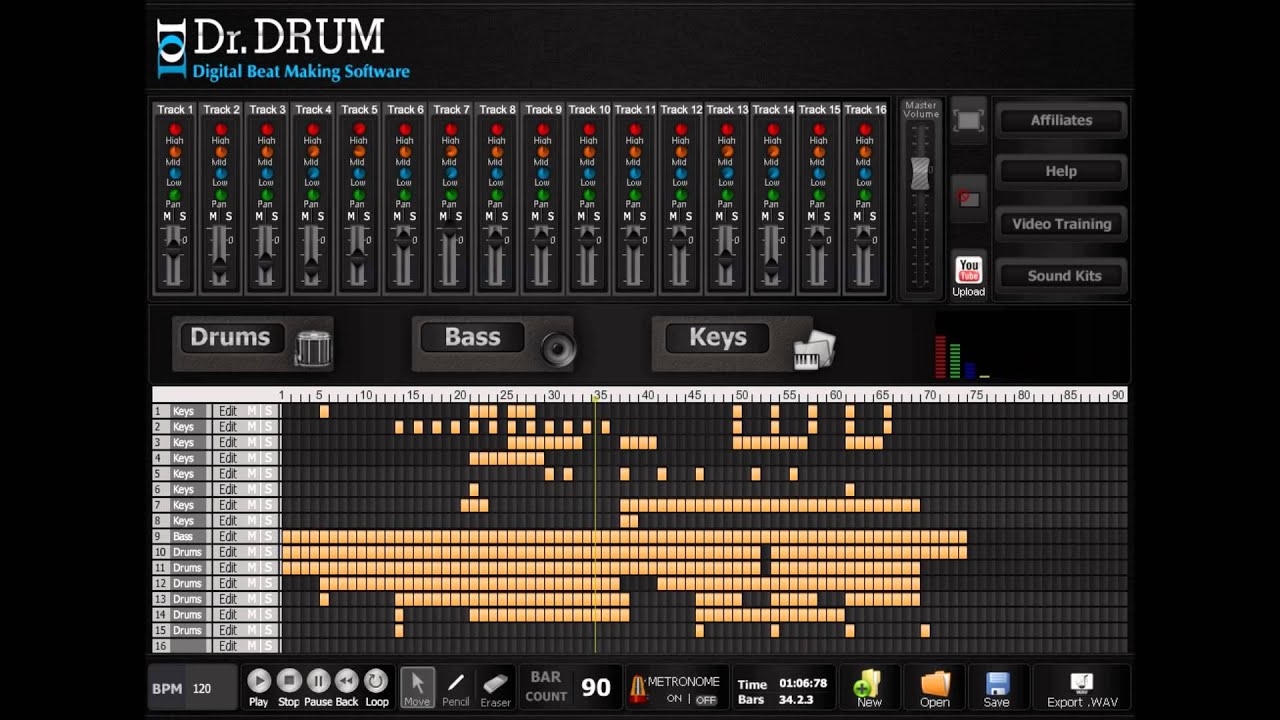
Task: Click Track 2 High EQ knob
Action: [x=221, y=130]
